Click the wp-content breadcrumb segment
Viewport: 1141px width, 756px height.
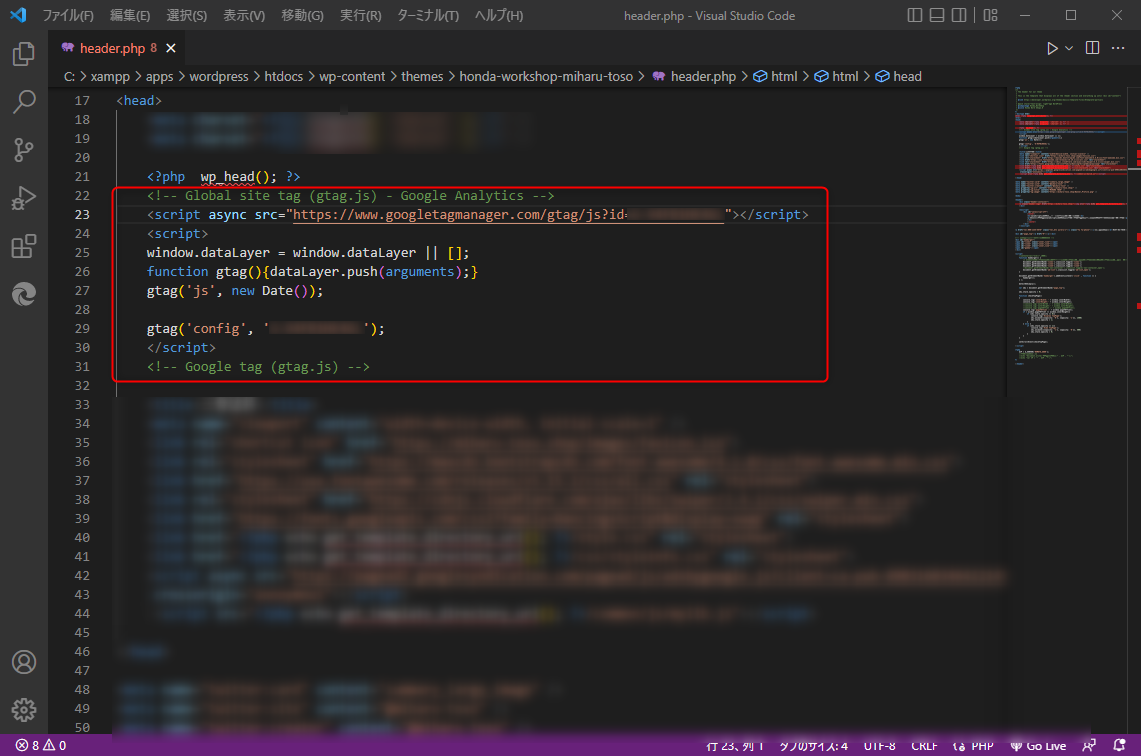click(351, 76)
